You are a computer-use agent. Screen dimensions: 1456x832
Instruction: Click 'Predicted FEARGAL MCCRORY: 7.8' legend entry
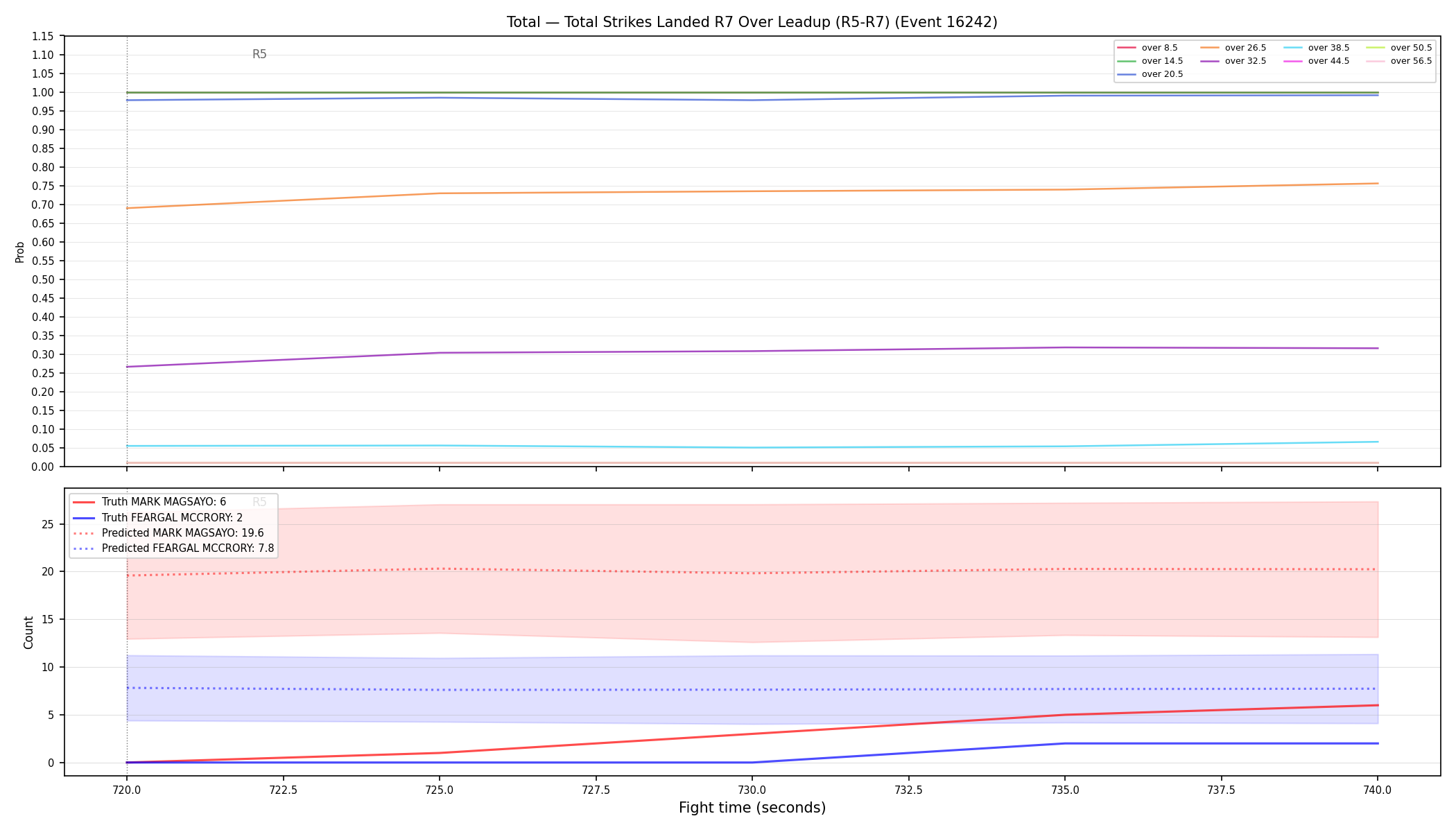point(173,548)
